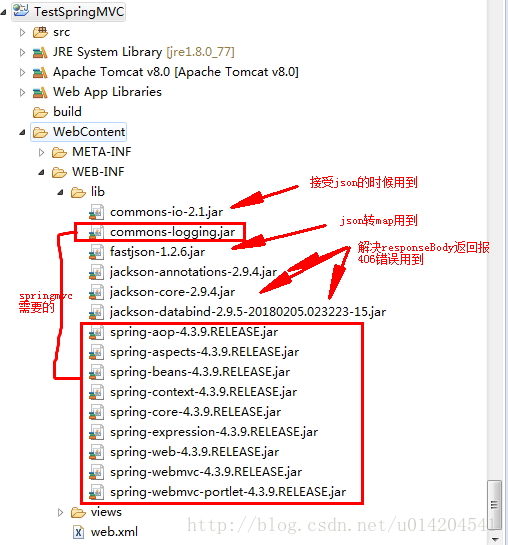
Task: Click the jackson-annotations-2.9.4.jar file icon
Action: pos(97,272)
